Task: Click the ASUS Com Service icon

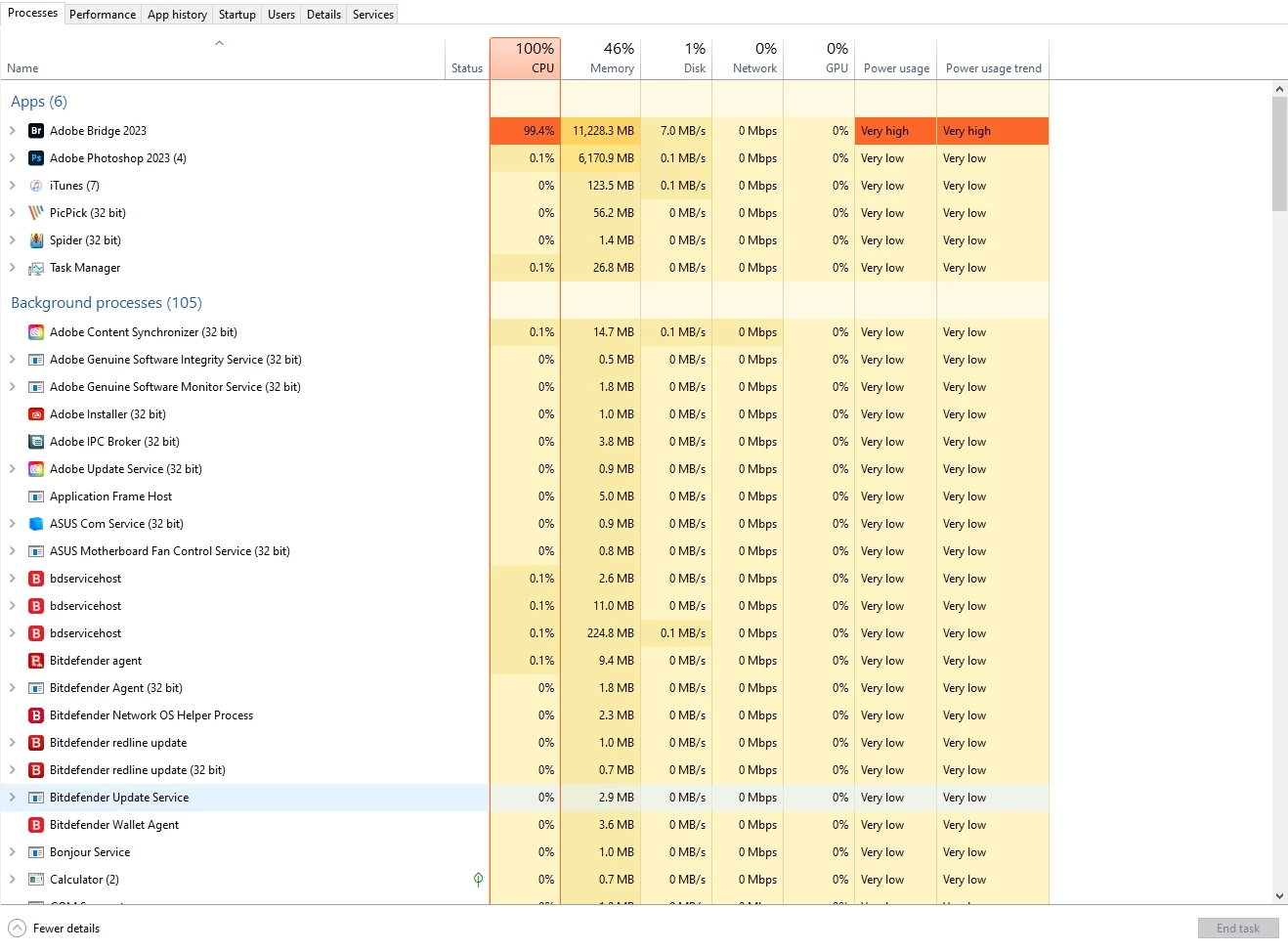Action: tap(36, 524)
